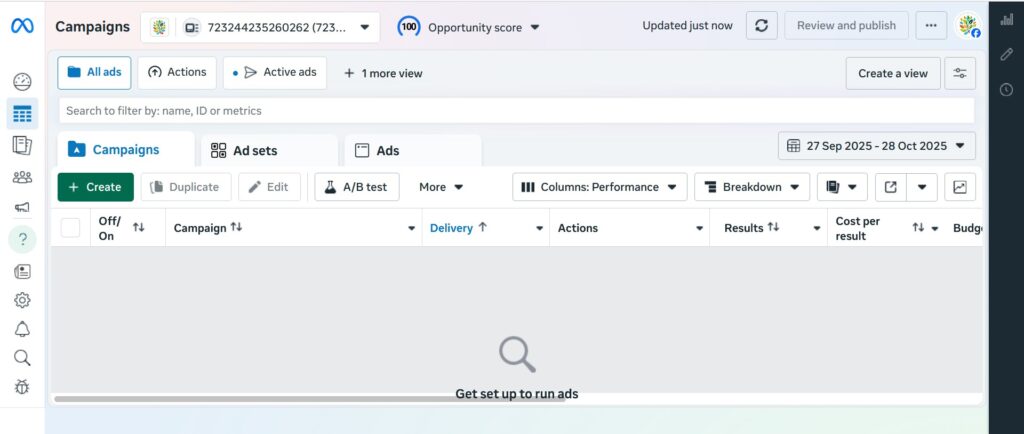Open the charts icon below date range

960,187
